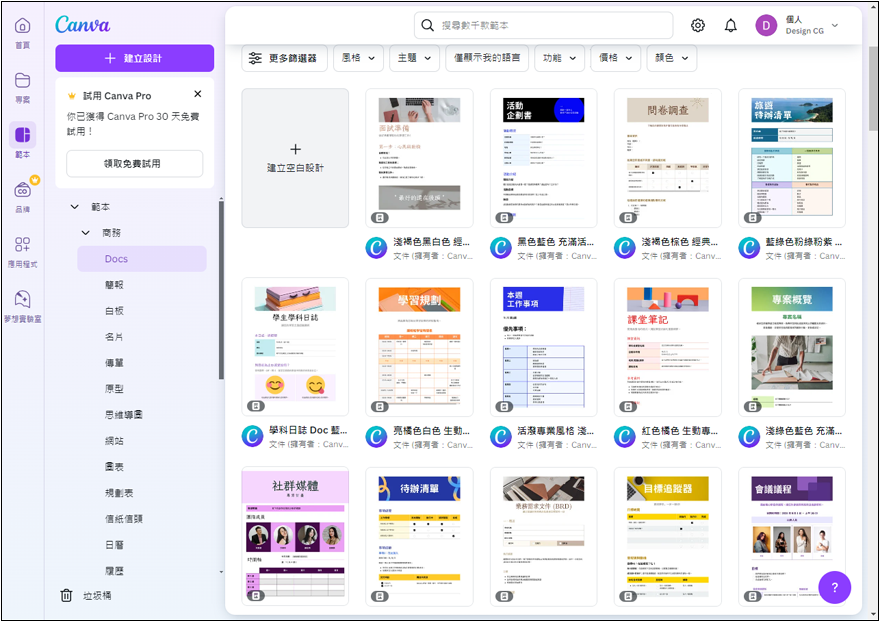This screenshot has height=622, width=880.
Task: Click the purple help question mark button
Action: pyautogui.click(x=834, y=587)
